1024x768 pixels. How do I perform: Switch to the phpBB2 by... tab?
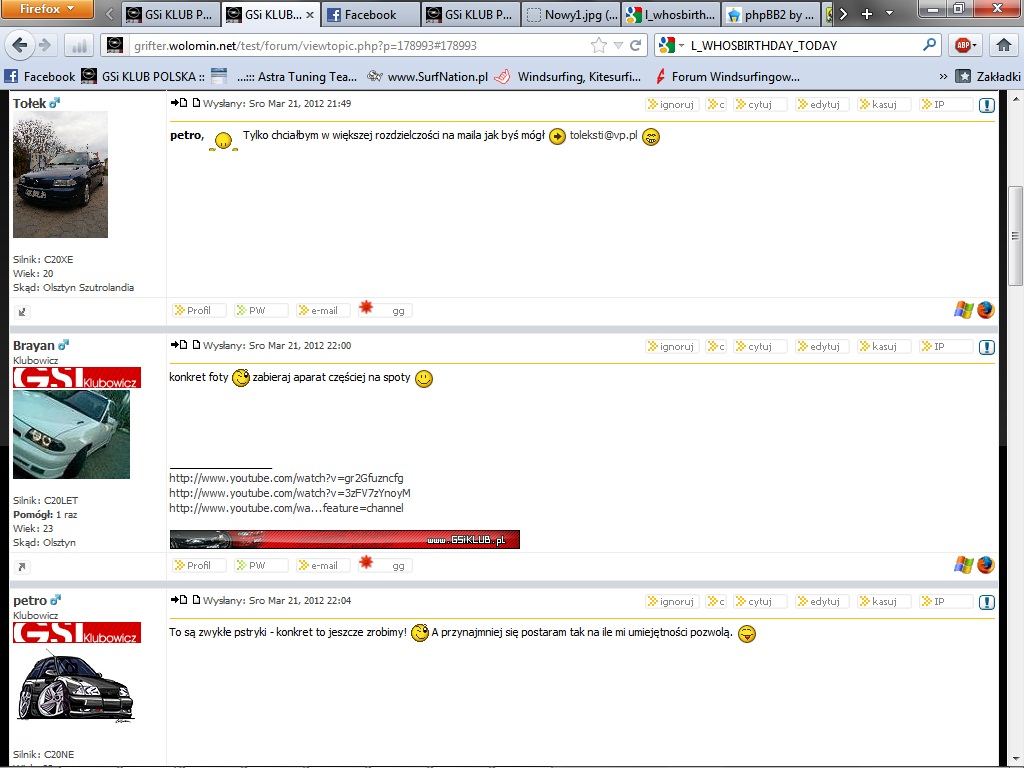[x=771, y=14]
